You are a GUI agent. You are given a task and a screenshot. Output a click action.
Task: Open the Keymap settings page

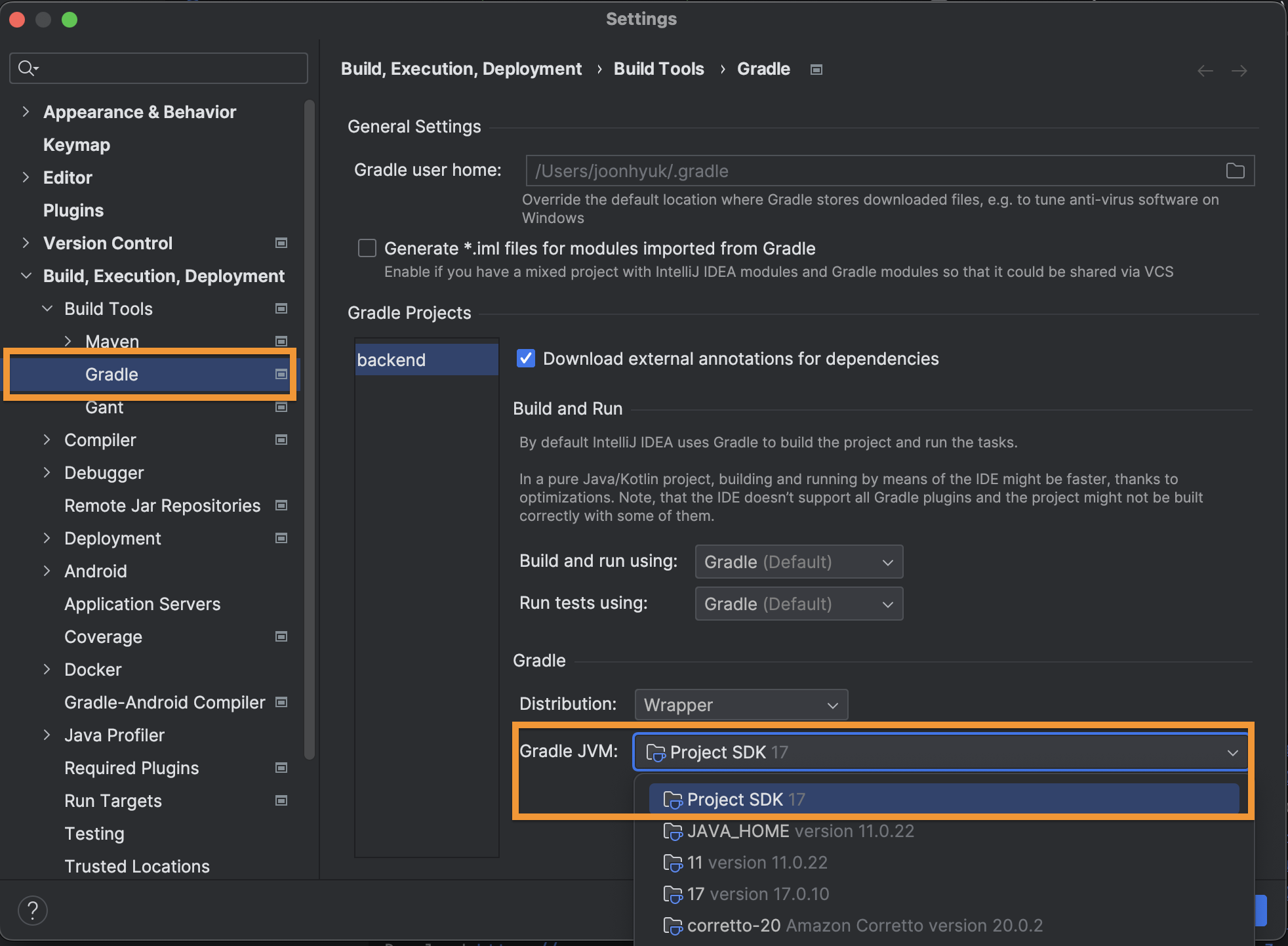[77, 145]
